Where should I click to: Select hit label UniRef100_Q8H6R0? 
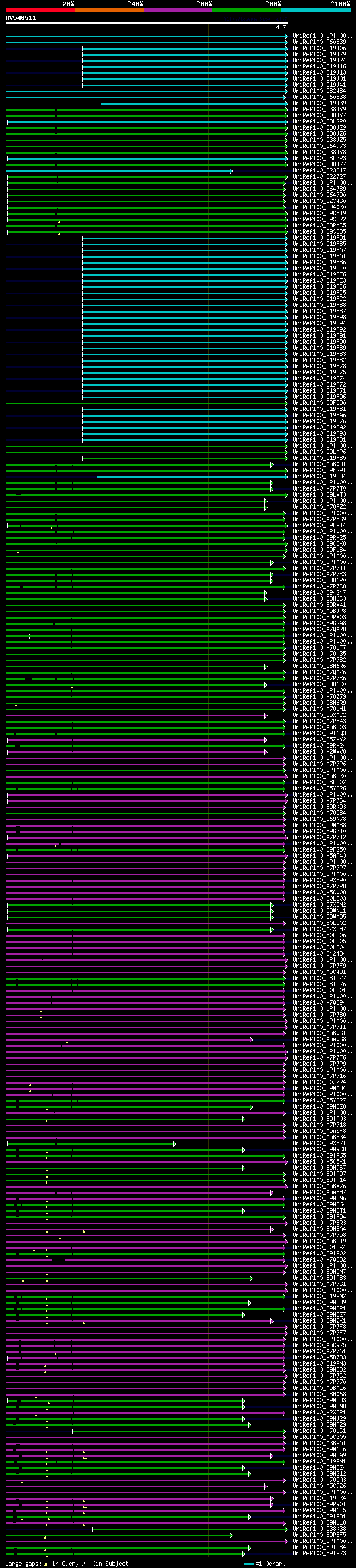319,581
